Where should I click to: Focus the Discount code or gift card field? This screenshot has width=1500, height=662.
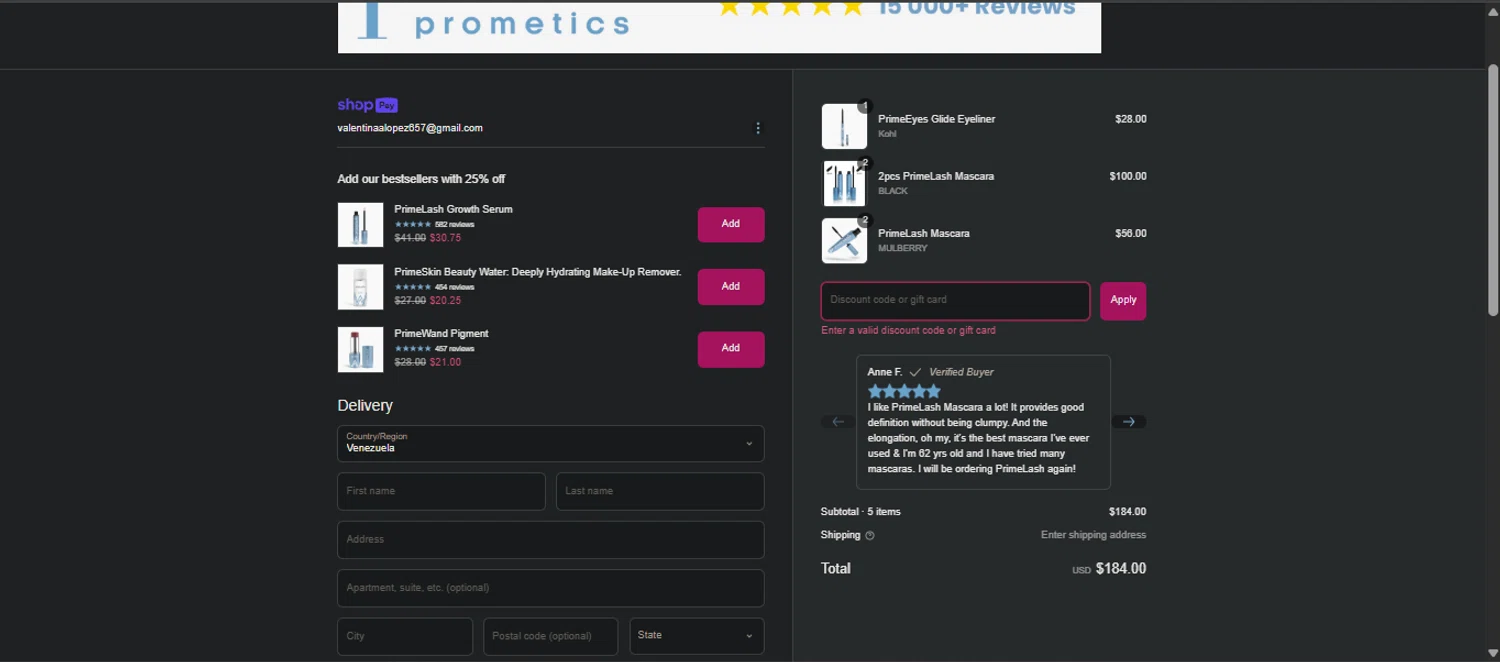(x=955, y=301)
